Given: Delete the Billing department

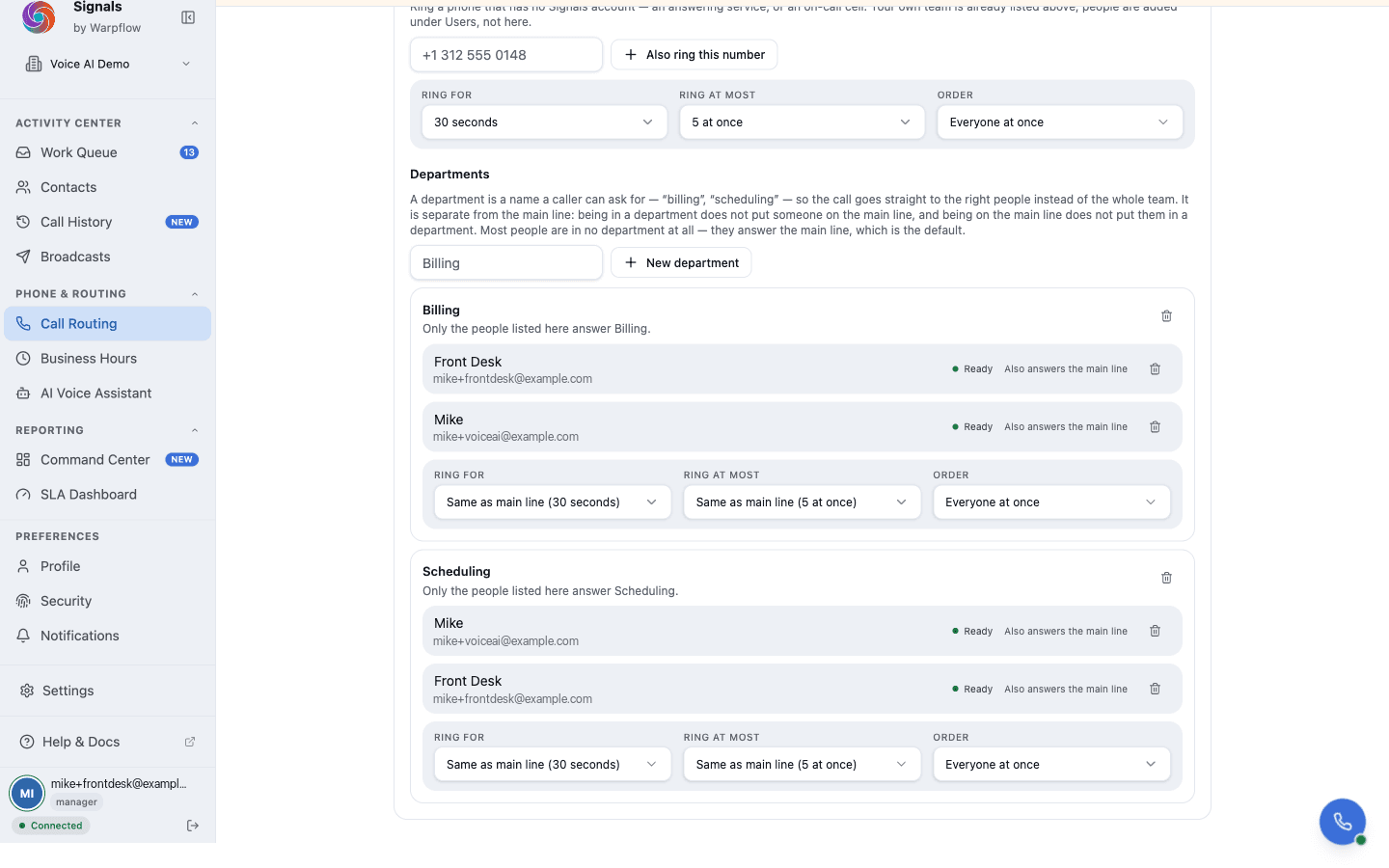Looking at the screenshot, I should click(1166, 316).
